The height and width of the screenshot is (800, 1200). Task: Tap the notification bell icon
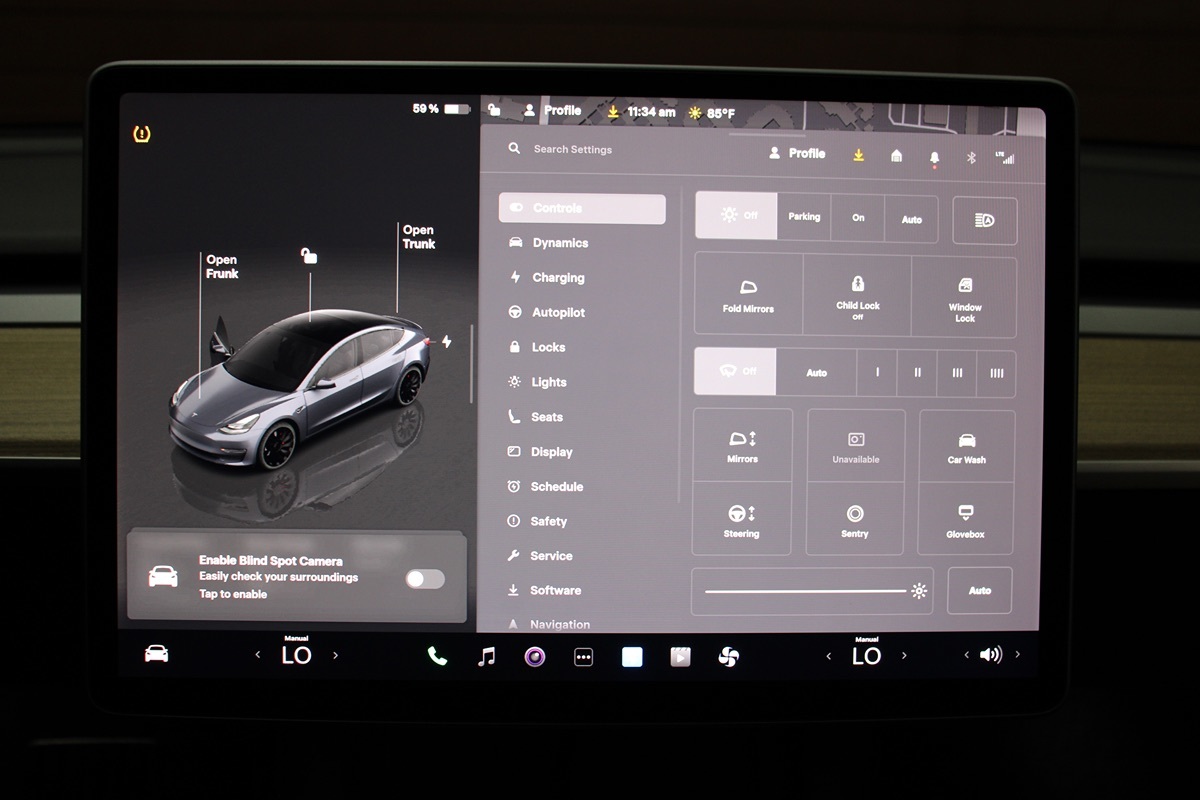934,157
